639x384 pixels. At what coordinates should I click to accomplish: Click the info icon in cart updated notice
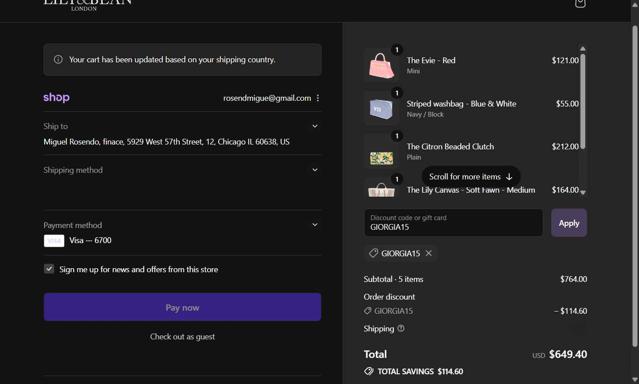pyautogui.click(x=58, y=60)
